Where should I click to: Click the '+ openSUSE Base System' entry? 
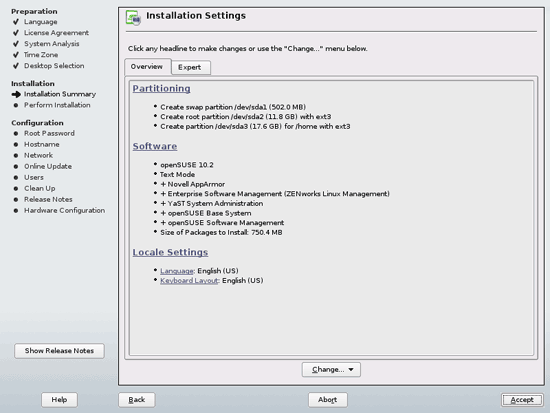[x=206, y=213]
